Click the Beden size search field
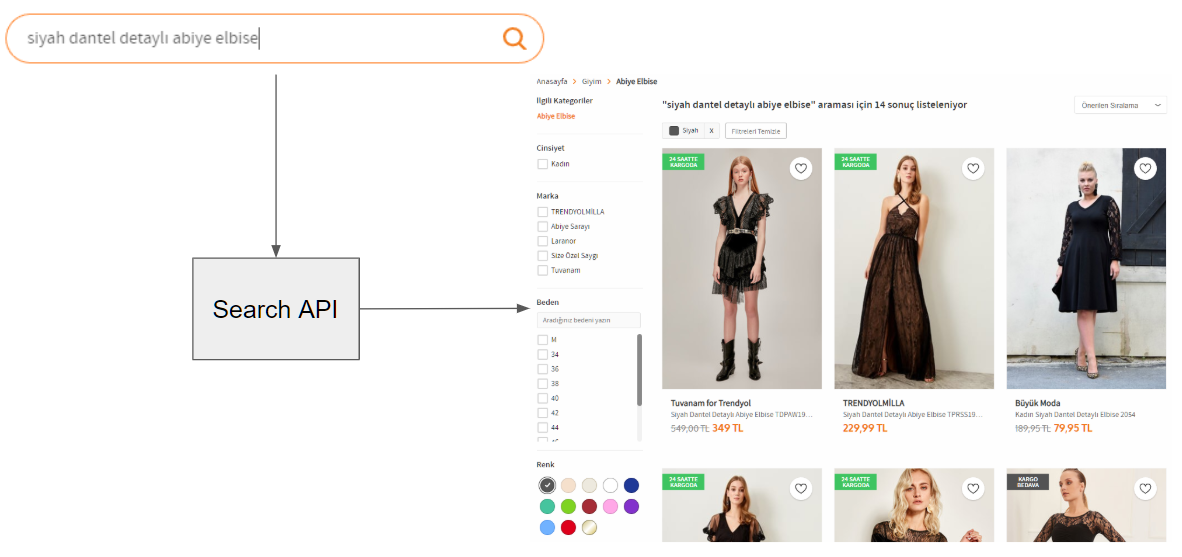Screen dimensions: 1182x557 tap(589, 320)
